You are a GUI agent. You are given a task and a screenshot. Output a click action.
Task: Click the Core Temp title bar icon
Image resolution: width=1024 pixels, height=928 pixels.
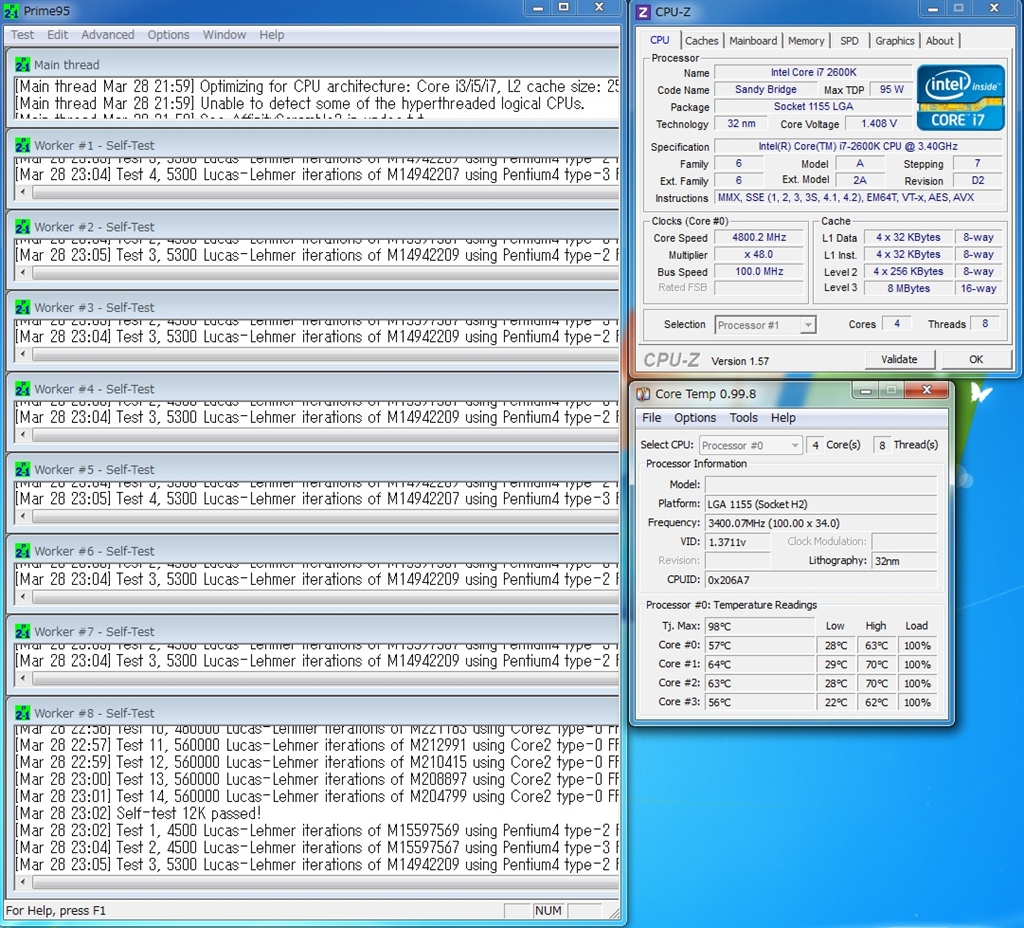pos(643,394)
